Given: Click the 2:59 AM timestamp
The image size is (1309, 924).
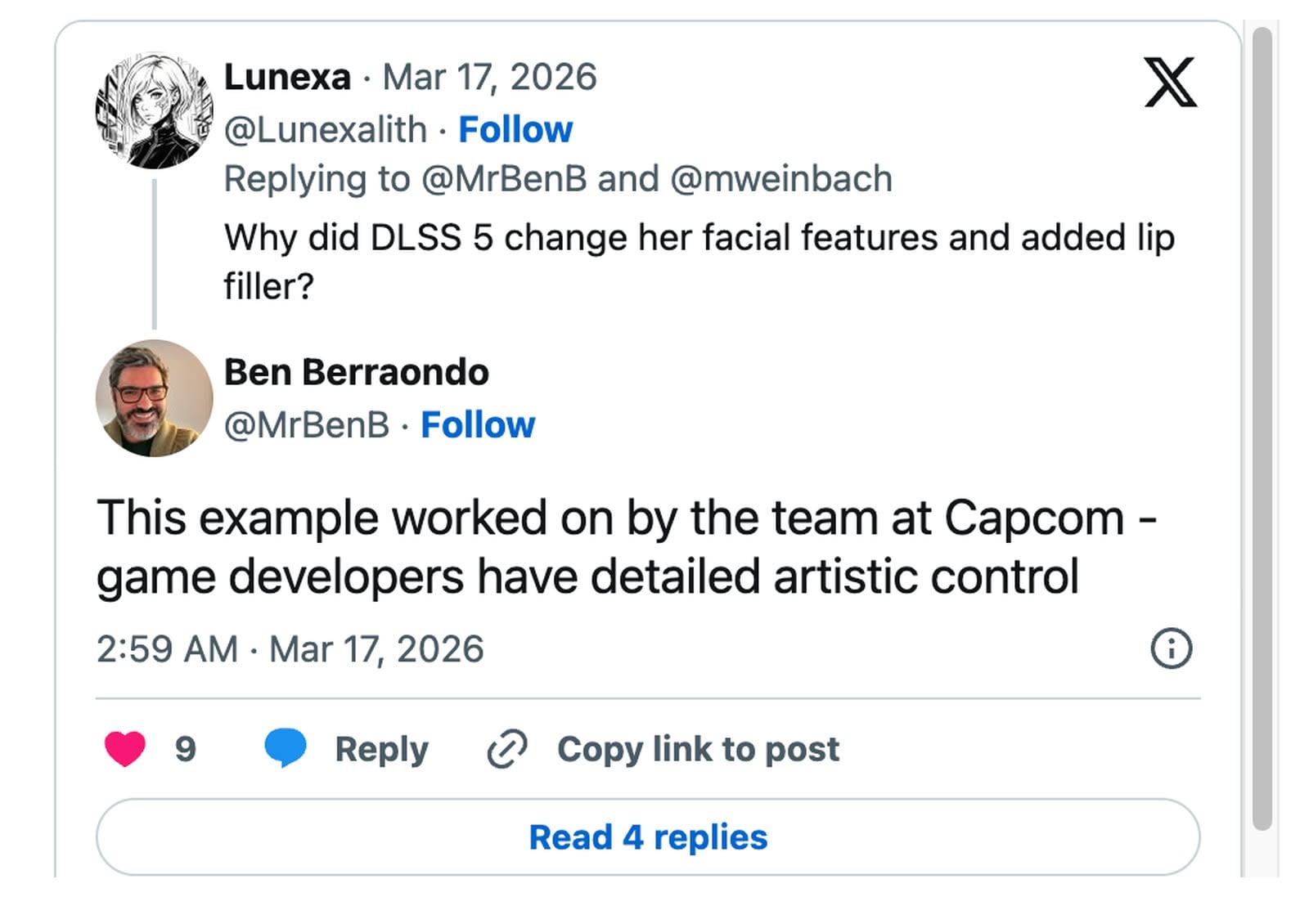Looking at the screenshot, I should (x=168, y=648).
